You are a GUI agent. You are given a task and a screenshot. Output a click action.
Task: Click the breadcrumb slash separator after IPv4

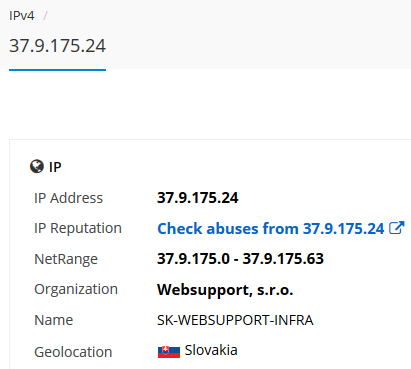tap(45, 16)
